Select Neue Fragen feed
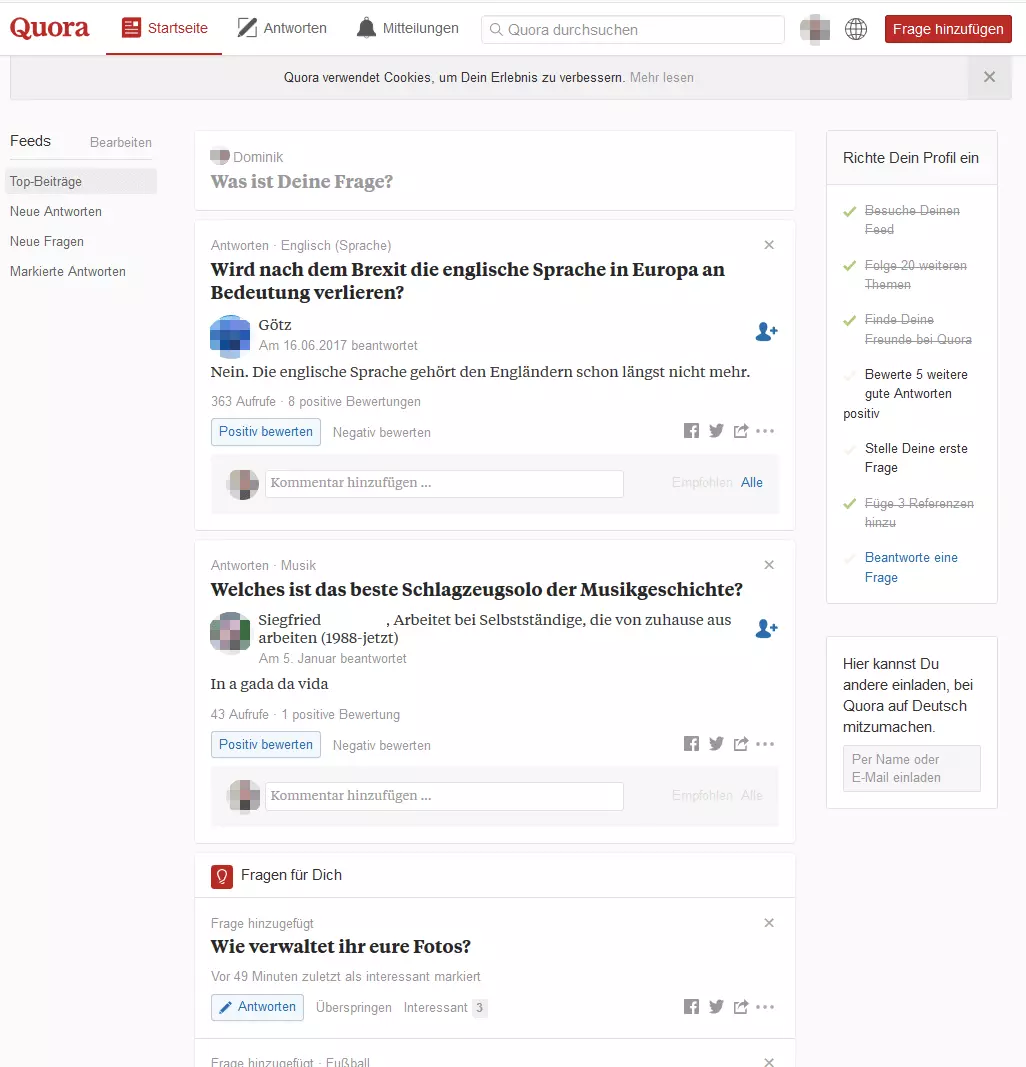1026x1067 pixels. click(x=47, y=242)
